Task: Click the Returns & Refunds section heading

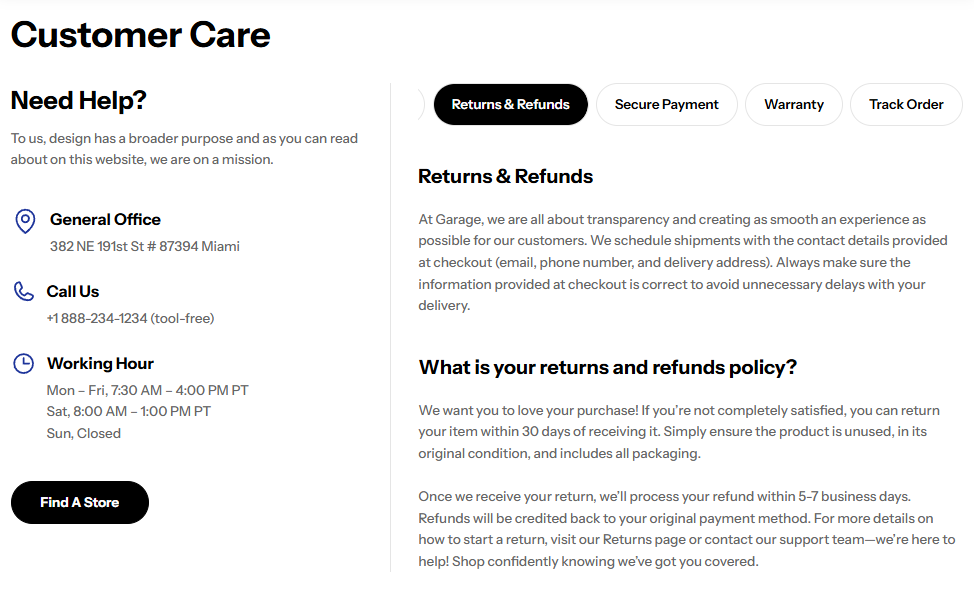Action: click(505, 176)
